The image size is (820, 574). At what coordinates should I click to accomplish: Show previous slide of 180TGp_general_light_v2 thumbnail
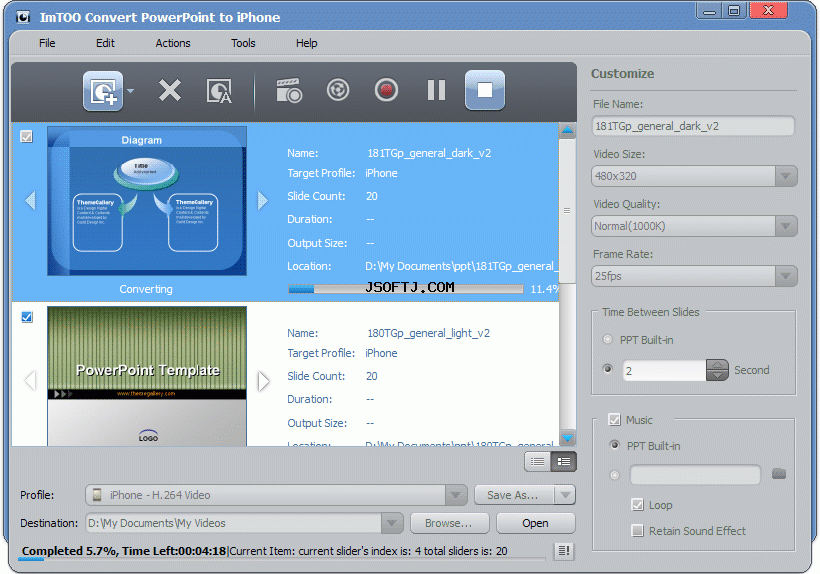(30, 381)
